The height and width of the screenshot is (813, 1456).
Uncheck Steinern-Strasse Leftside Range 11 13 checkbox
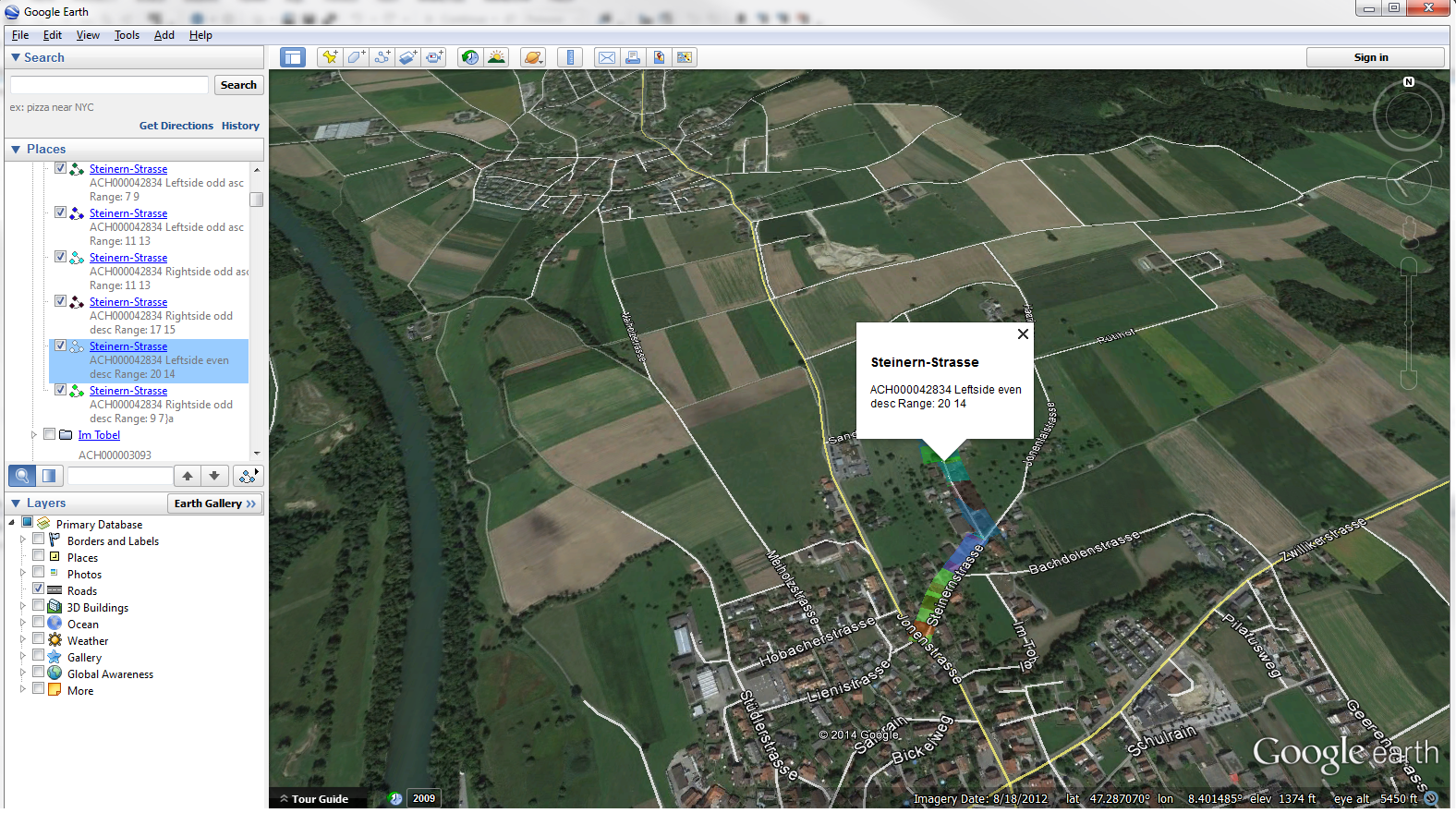[x=60, y=212]
